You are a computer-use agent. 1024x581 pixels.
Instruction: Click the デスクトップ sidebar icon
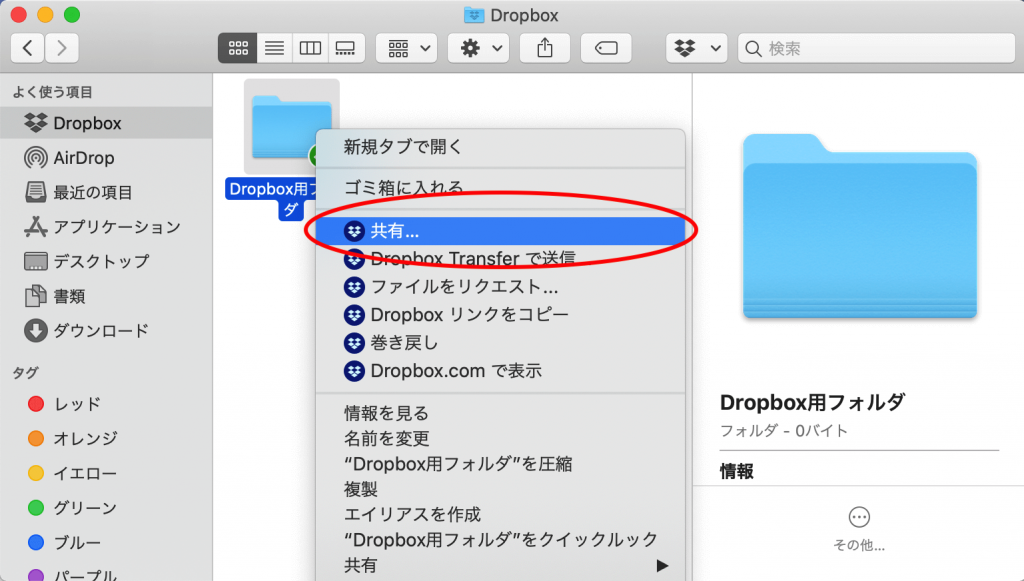pos(35,261)
